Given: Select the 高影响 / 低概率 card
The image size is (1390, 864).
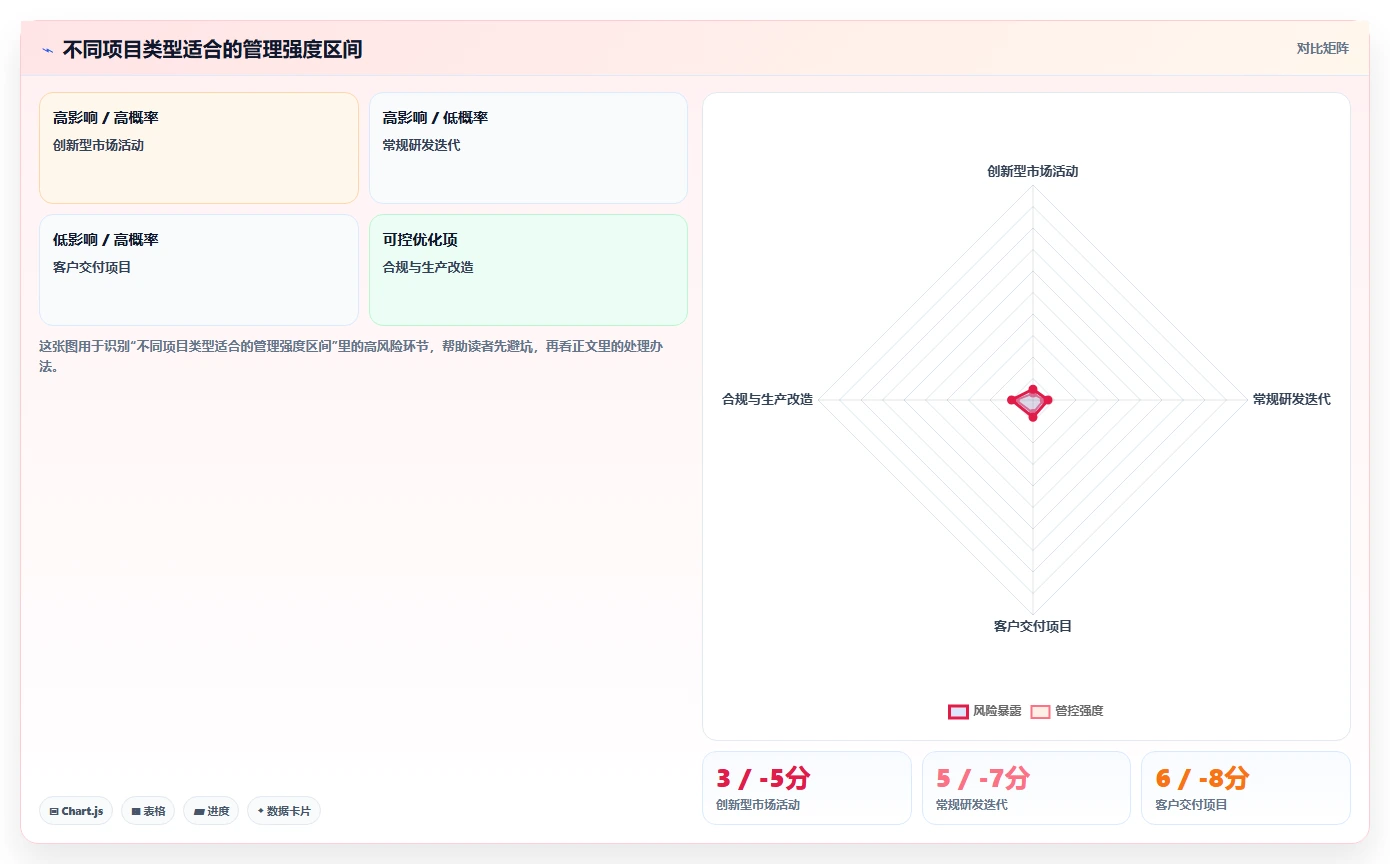Looking at the screenshot, I should pyautogui.click(x=528, y=148).
